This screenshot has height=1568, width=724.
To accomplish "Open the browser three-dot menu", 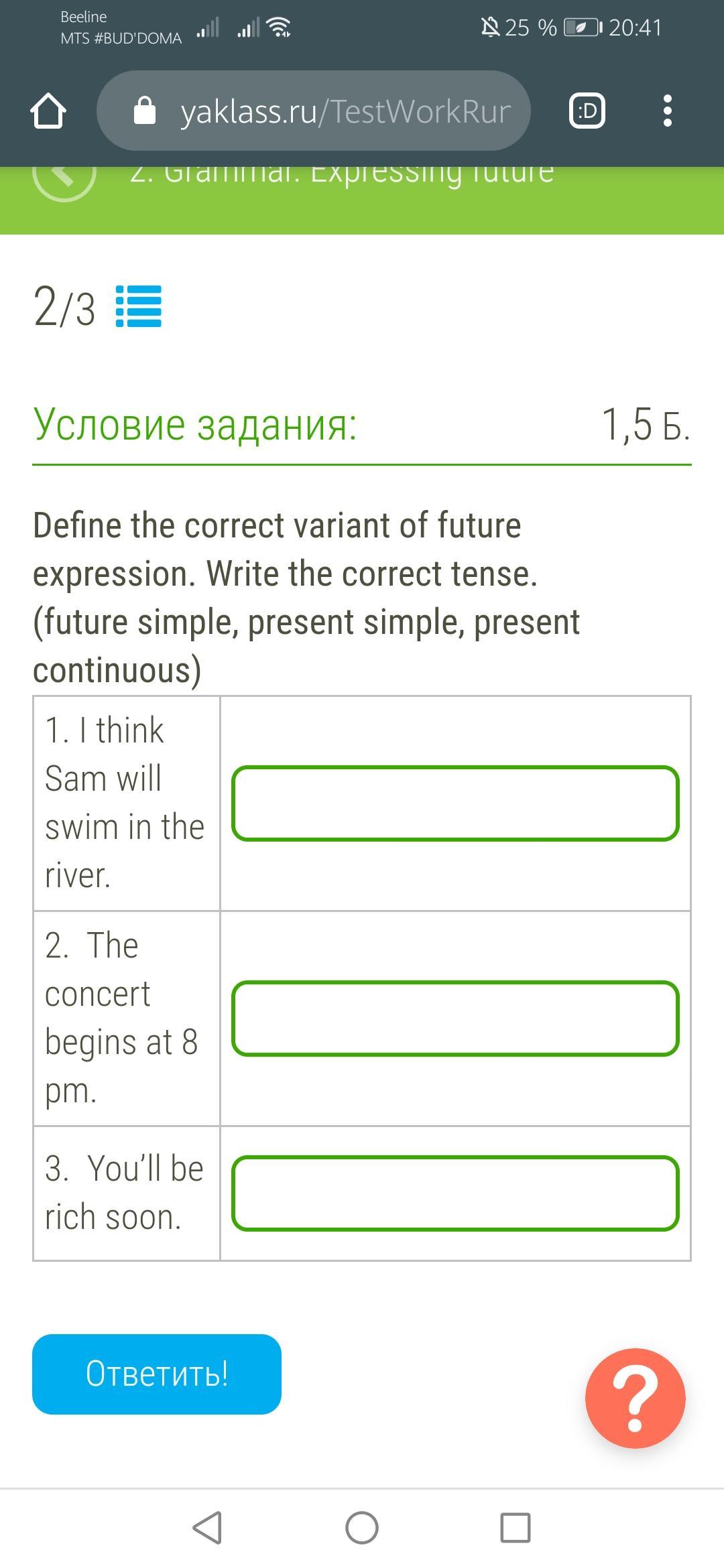I will [666, 111].
